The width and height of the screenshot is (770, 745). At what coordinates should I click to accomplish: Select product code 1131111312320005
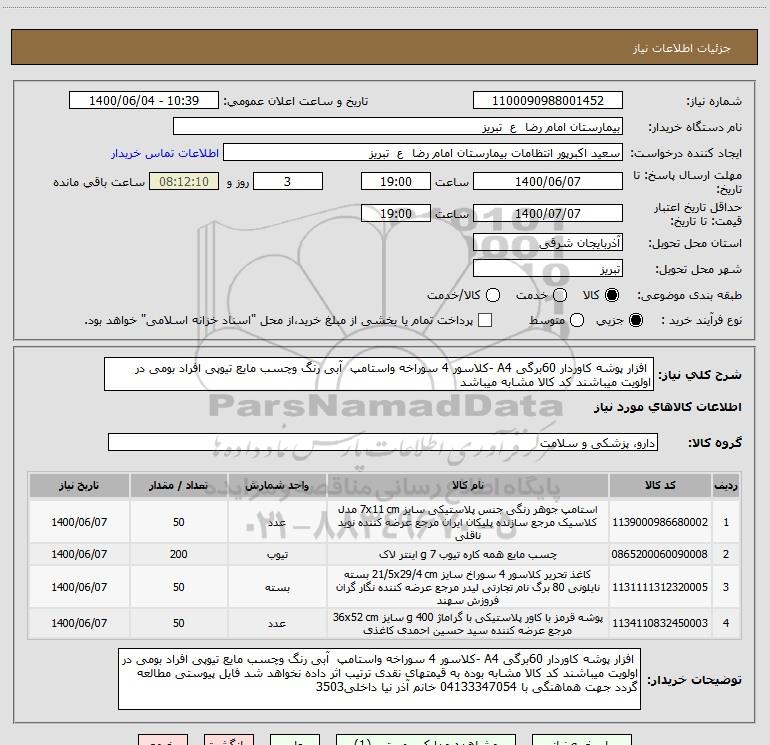(660, 587)
